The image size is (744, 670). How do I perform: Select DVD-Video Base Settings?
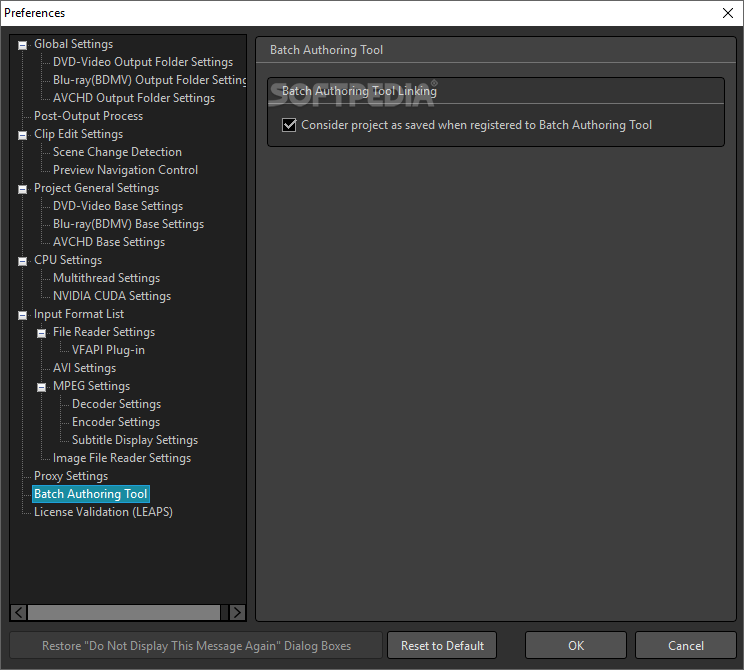point(118,206)
